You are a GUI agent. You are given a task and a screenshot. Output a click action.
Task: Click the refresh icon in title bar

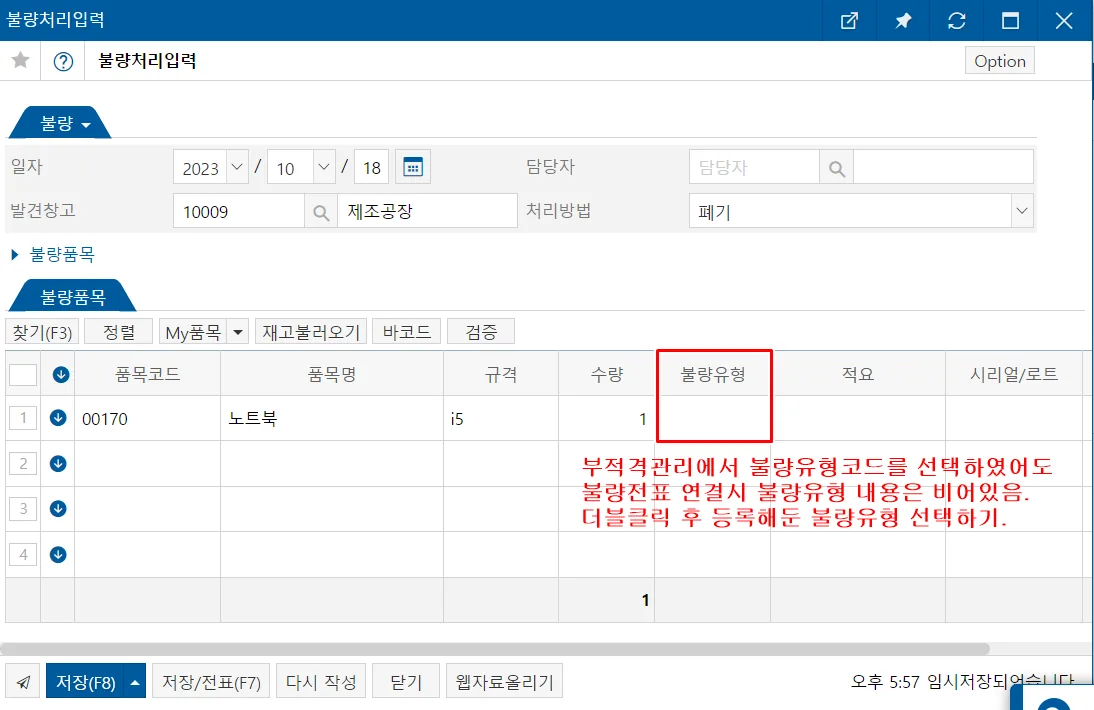(x=957, y=20)
